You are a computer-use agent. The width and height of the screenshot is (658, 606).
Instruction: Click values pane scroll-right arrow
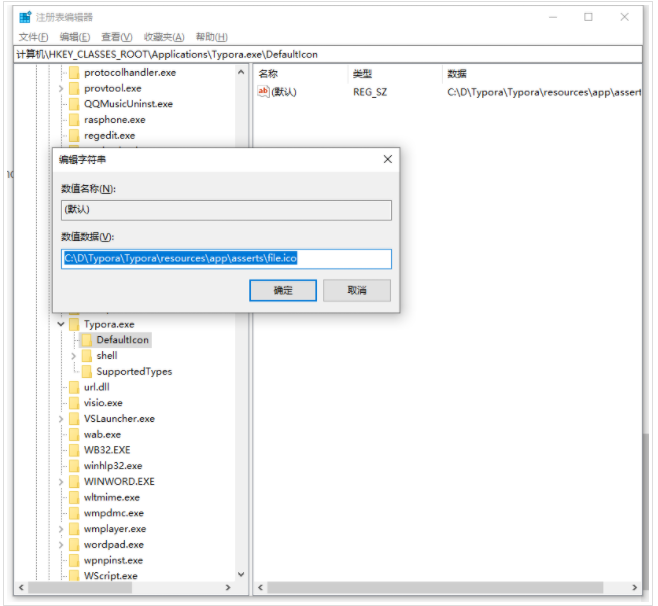click(634, 588)
